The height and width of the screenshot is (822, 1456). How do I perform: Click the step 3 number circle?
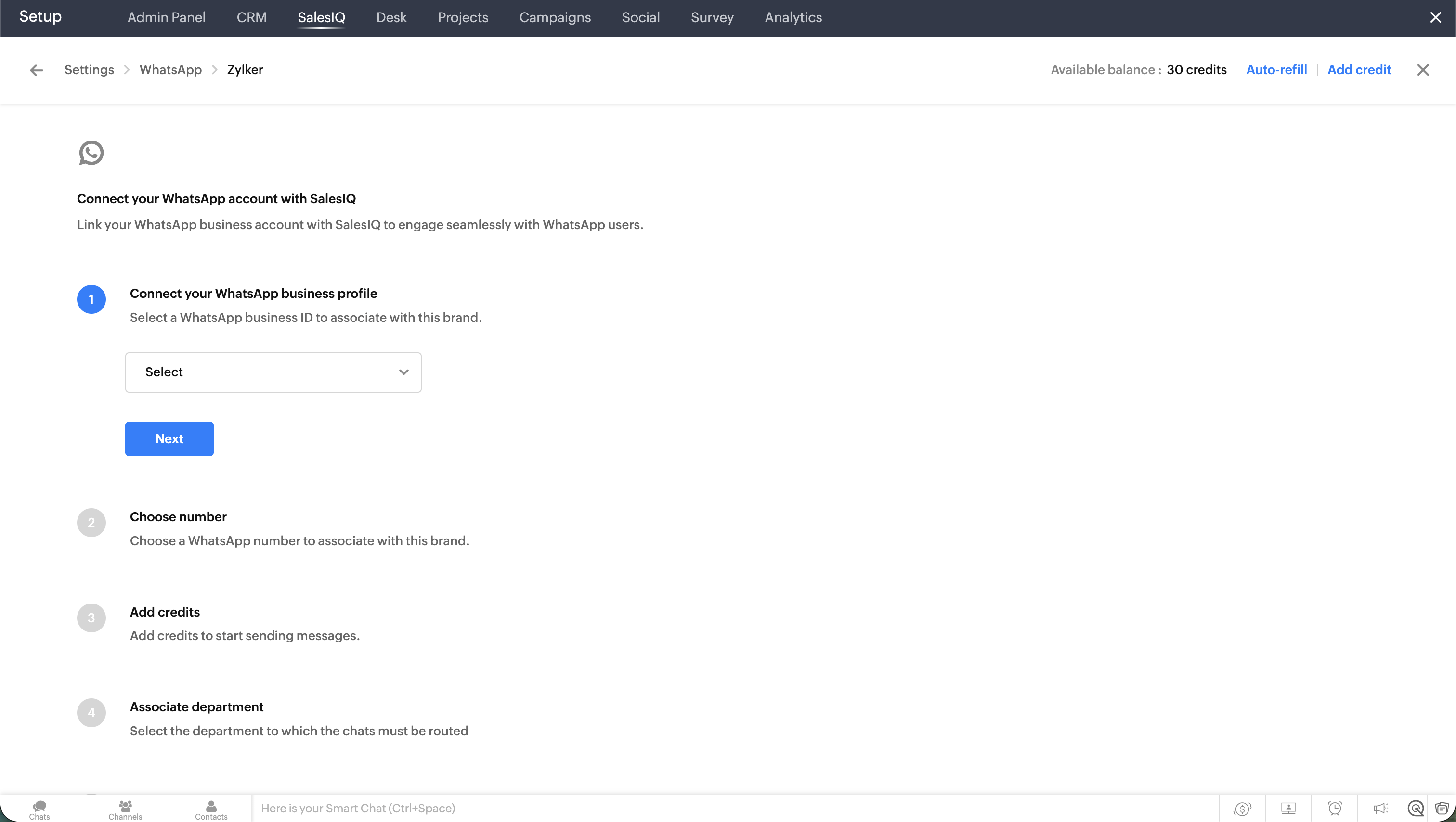(x=91, y=618)
